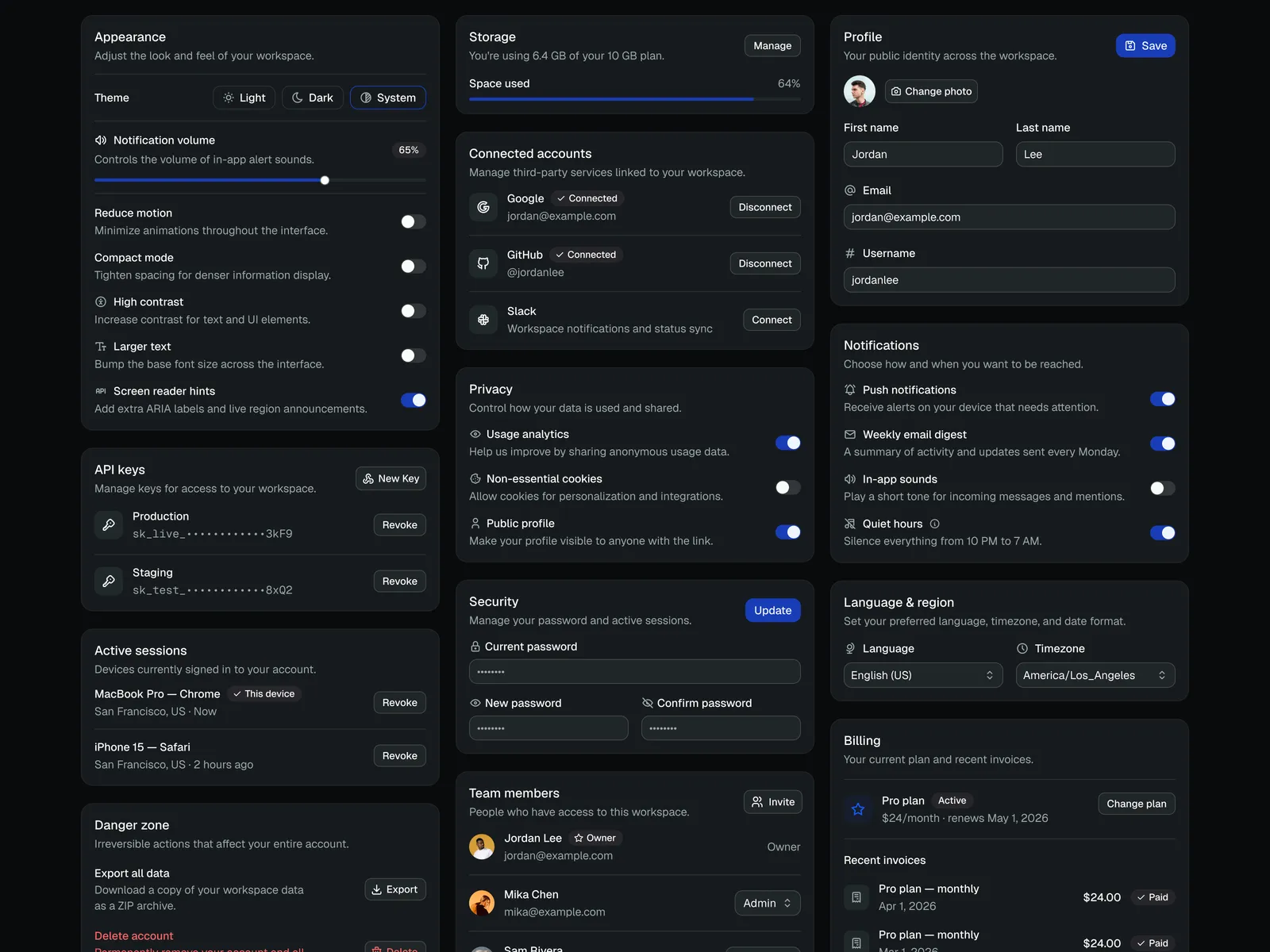Click the April invoice receipt icon
Screen dimensions: 1270x952
(856, 897)
